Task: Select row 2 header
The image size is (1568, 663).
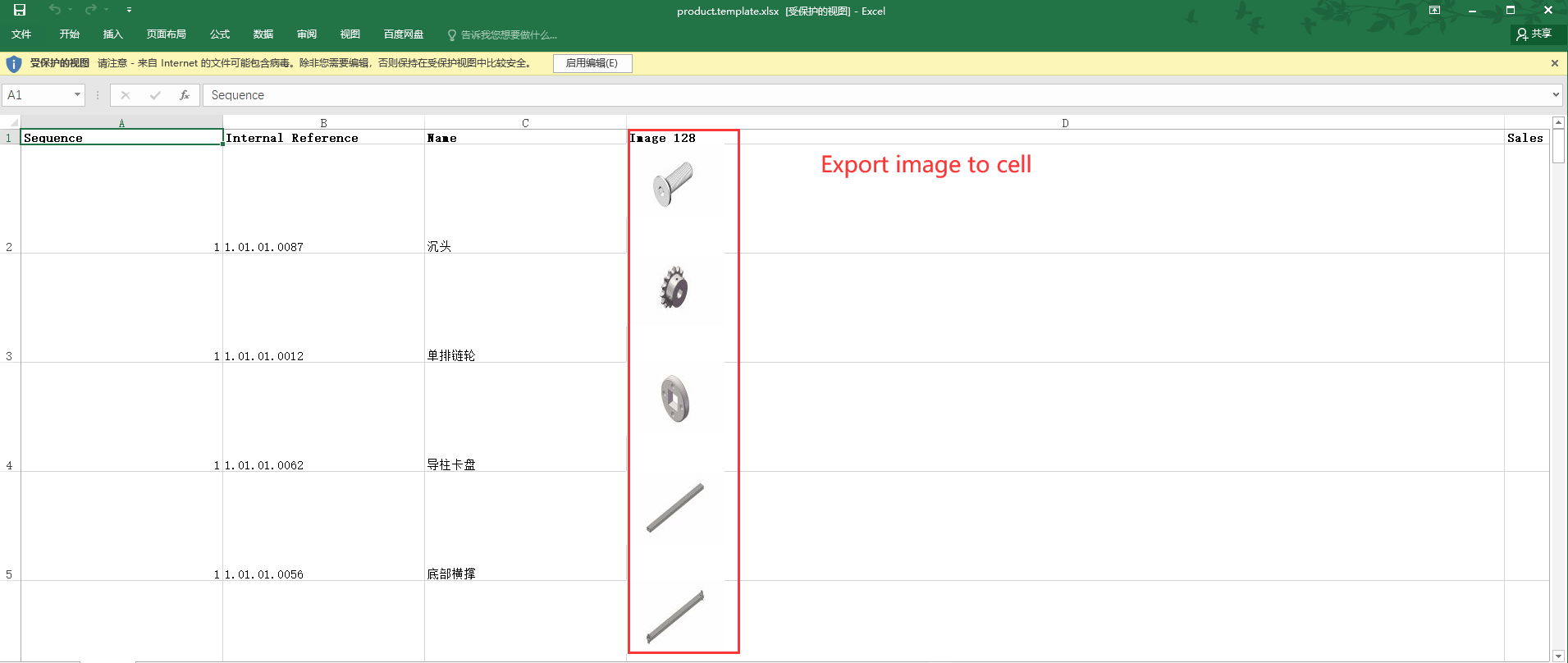Action: [10, 199]
